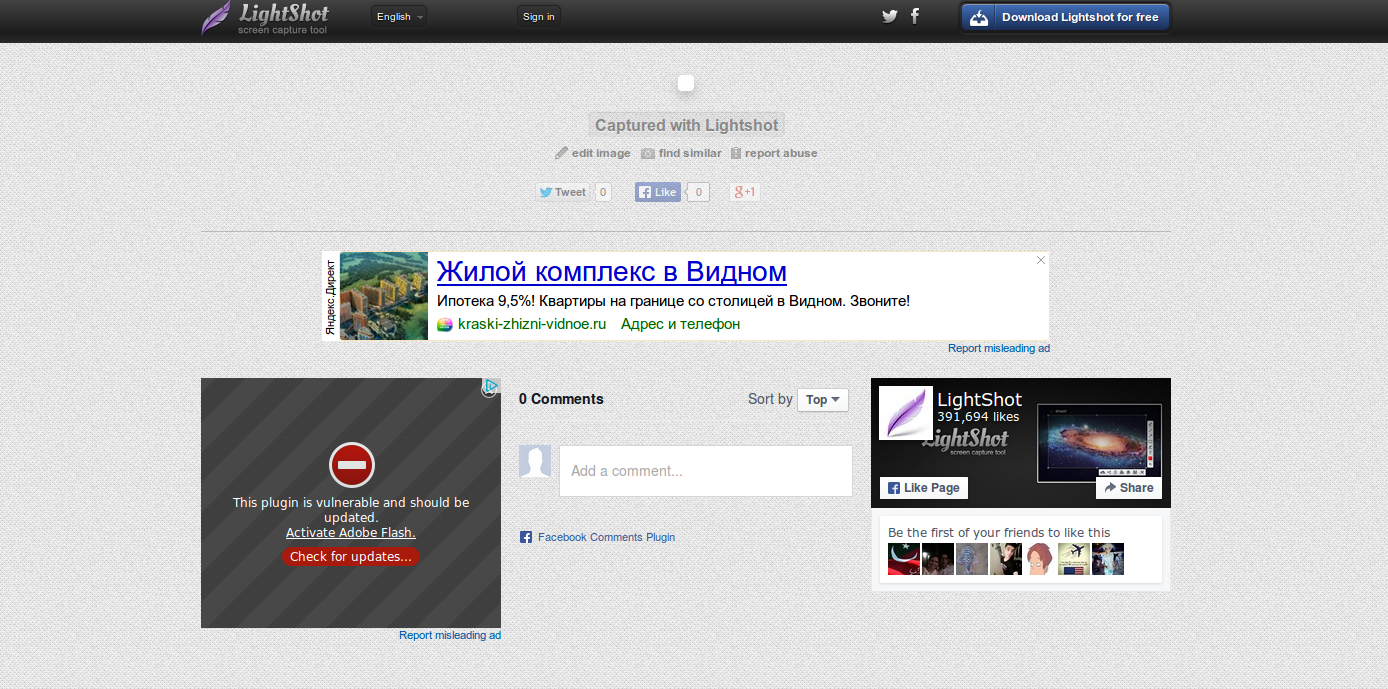Viewport: 1388px width, 689px height.
Task: Click the edit image link
Action: pos(593,153)
